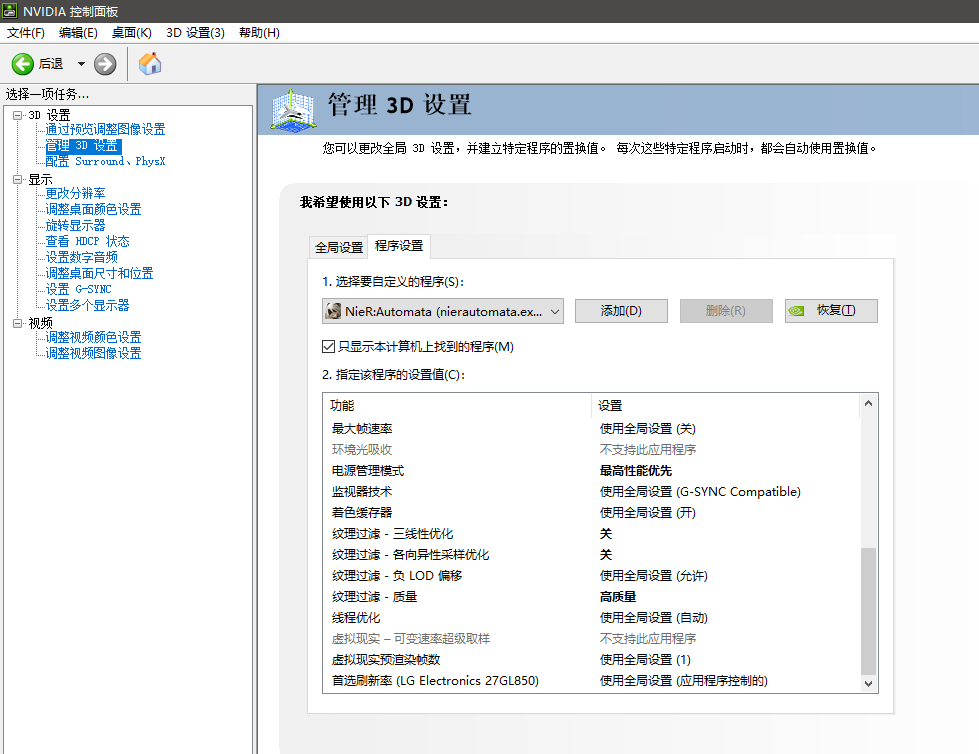The width and height of the screenshot is (979, 754).
Task: Click the grey Forward arrow icon
Action: 105,64
